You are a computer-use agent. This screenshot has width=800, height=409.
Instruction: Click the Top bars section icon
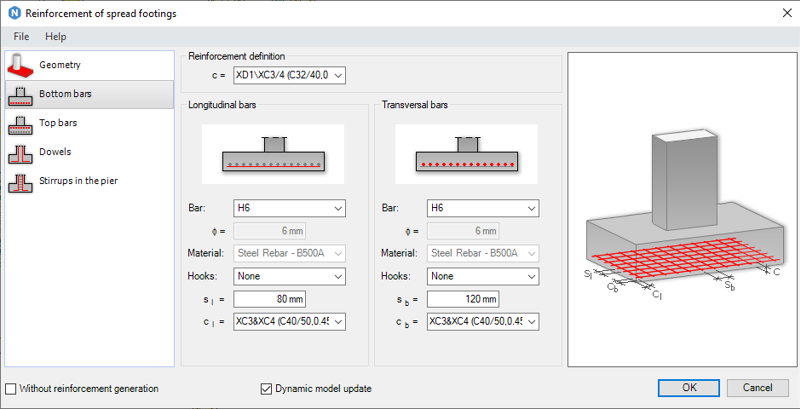click(20, 123)
